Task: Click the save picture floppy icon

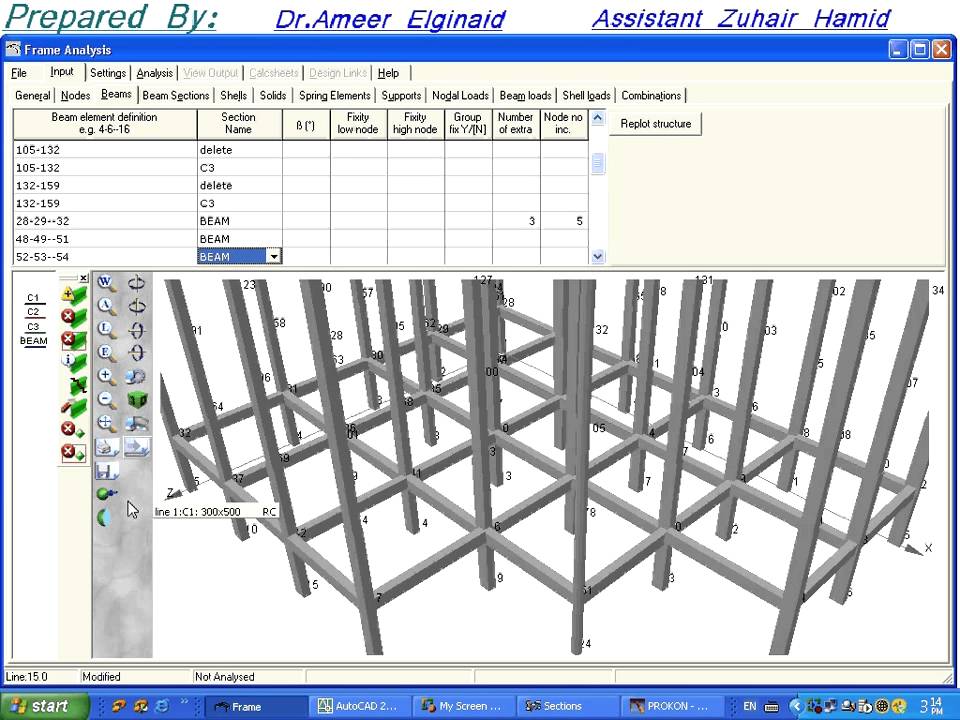Action: point(107,471)
